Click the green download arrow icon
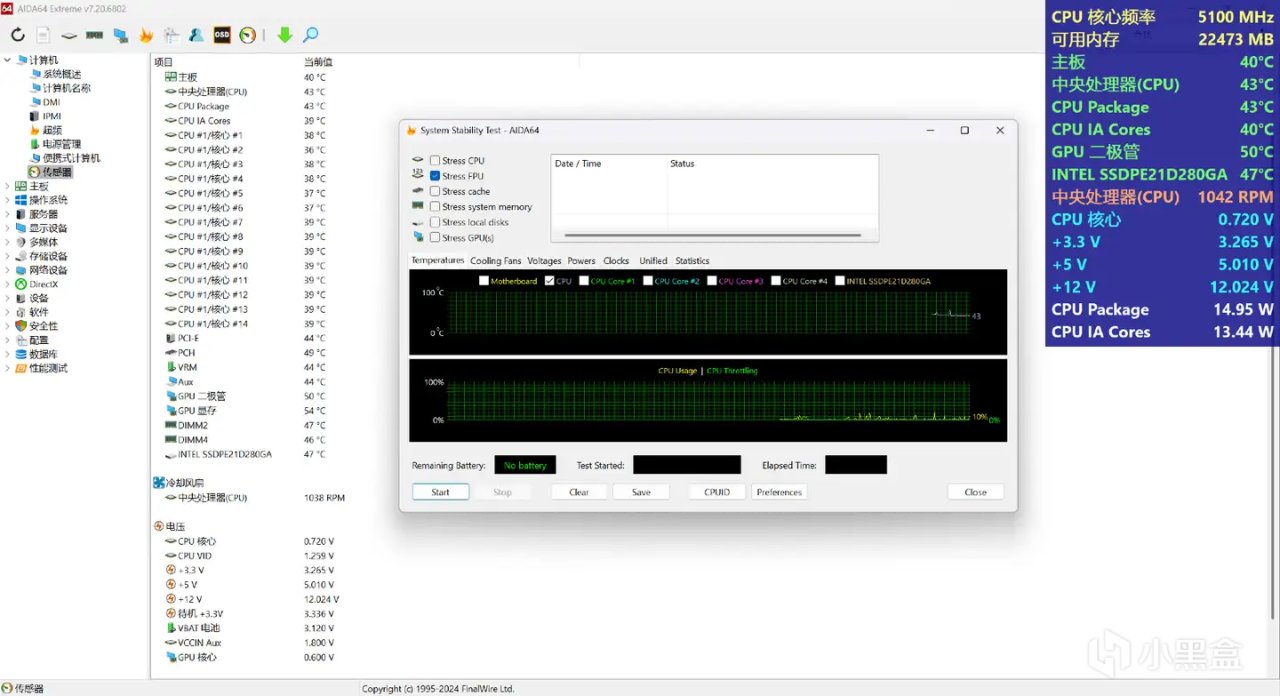Screen dimensions: 1280x696 click(285, 35)
